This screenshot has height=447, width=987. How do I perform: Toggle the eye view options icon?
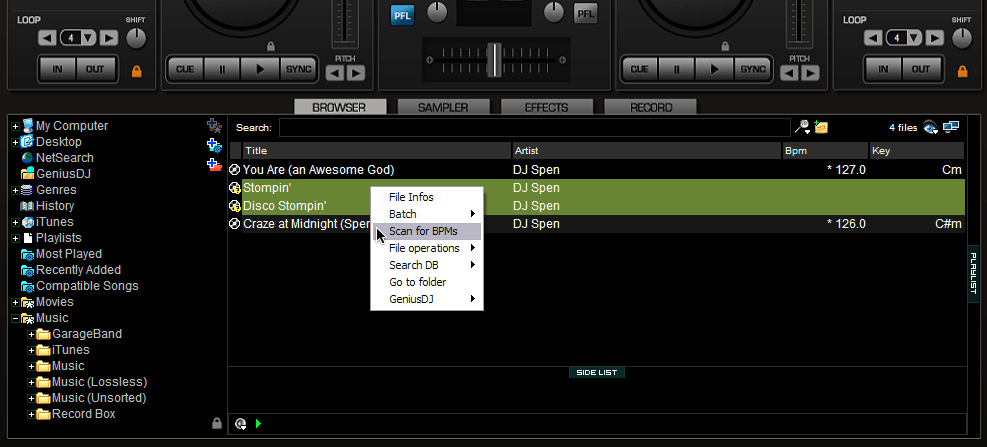coord(930,127)
